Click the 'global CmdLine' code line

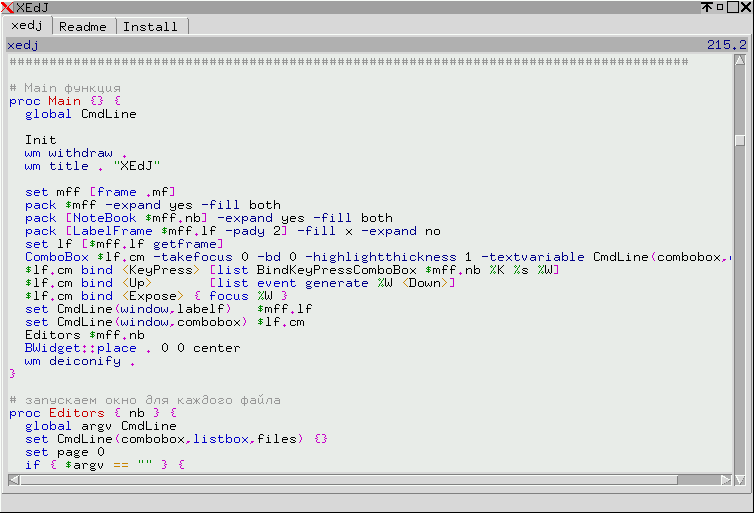point(80,114)
